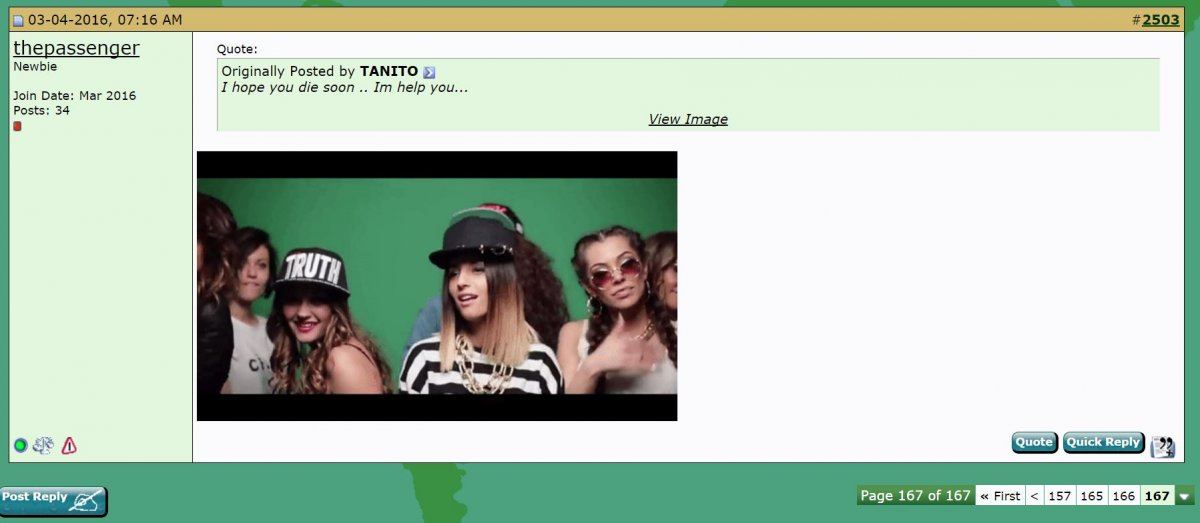Open the reputation scales icon
The width and height of the screenshot is (1200, 523).
[x=43, y=446]
